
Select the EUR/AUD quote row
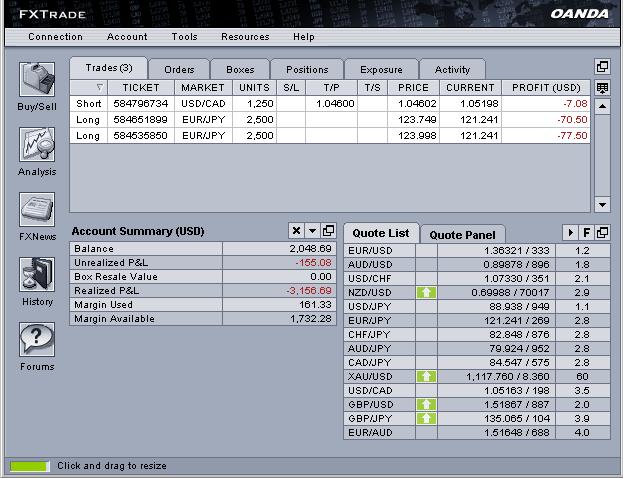tap(477, 432)
